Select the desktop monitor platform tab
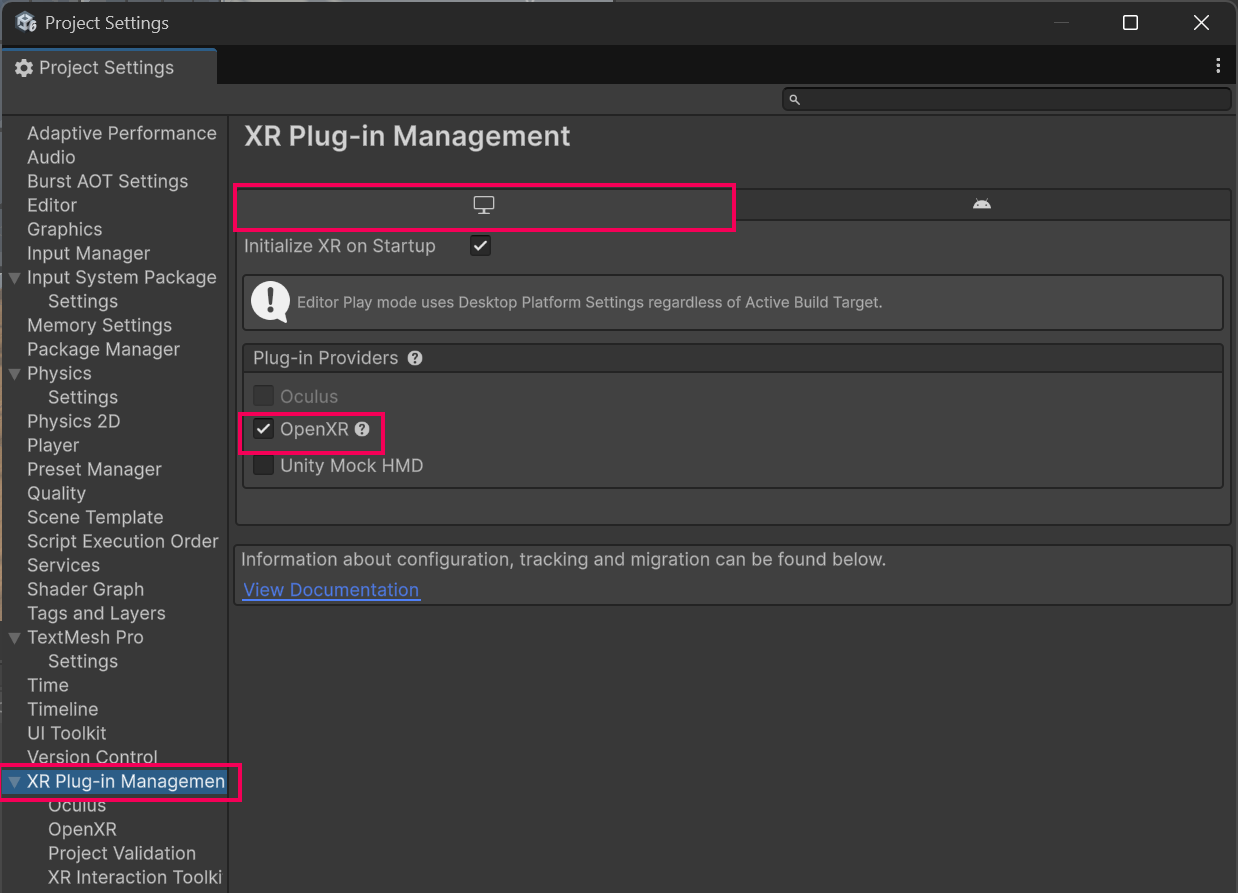The height and width of the screenshot is (893, 1238). [484, 205]
